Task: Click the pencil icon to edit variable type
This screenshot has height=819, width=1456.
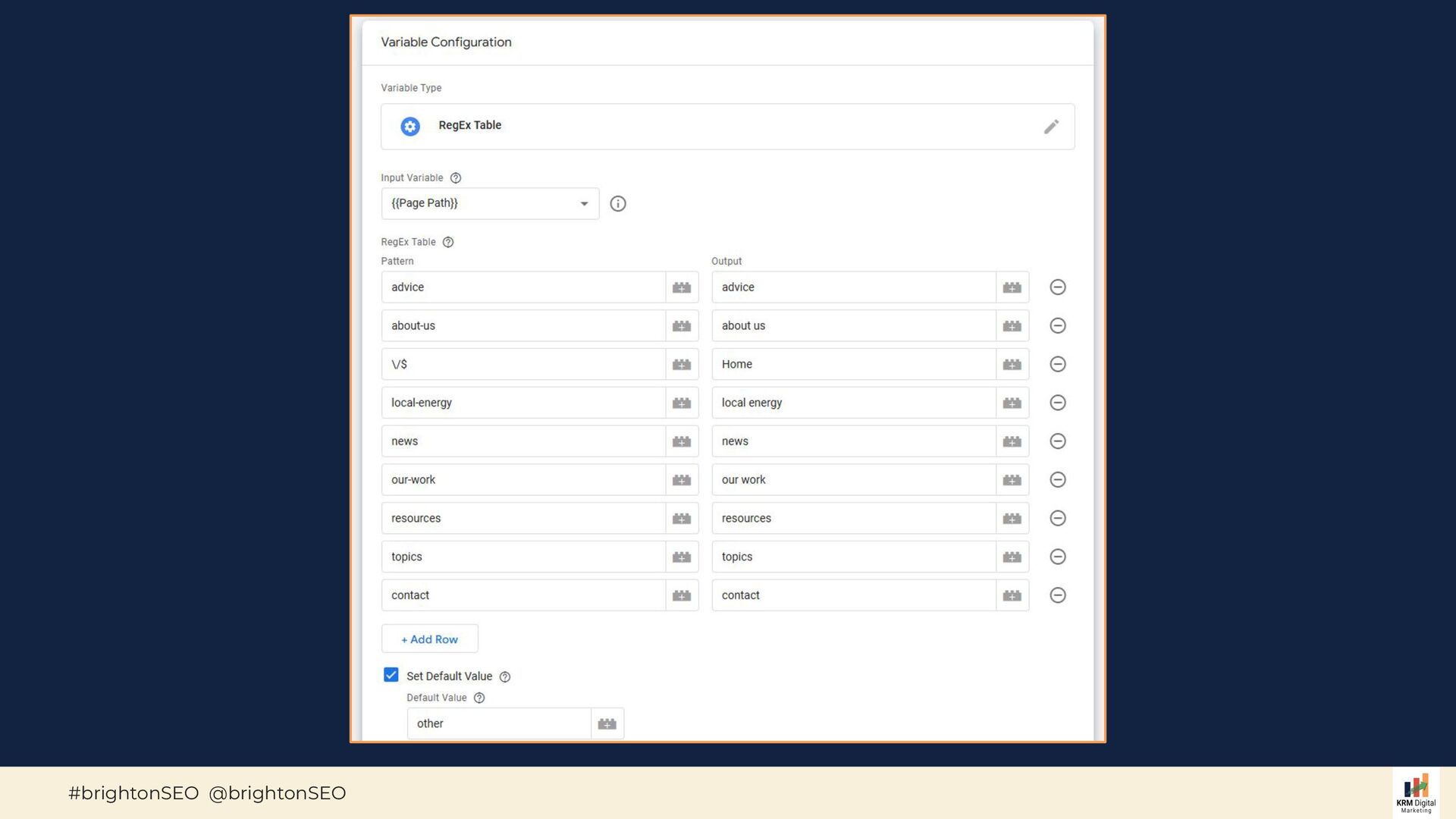Action: tap(1050, 127)
